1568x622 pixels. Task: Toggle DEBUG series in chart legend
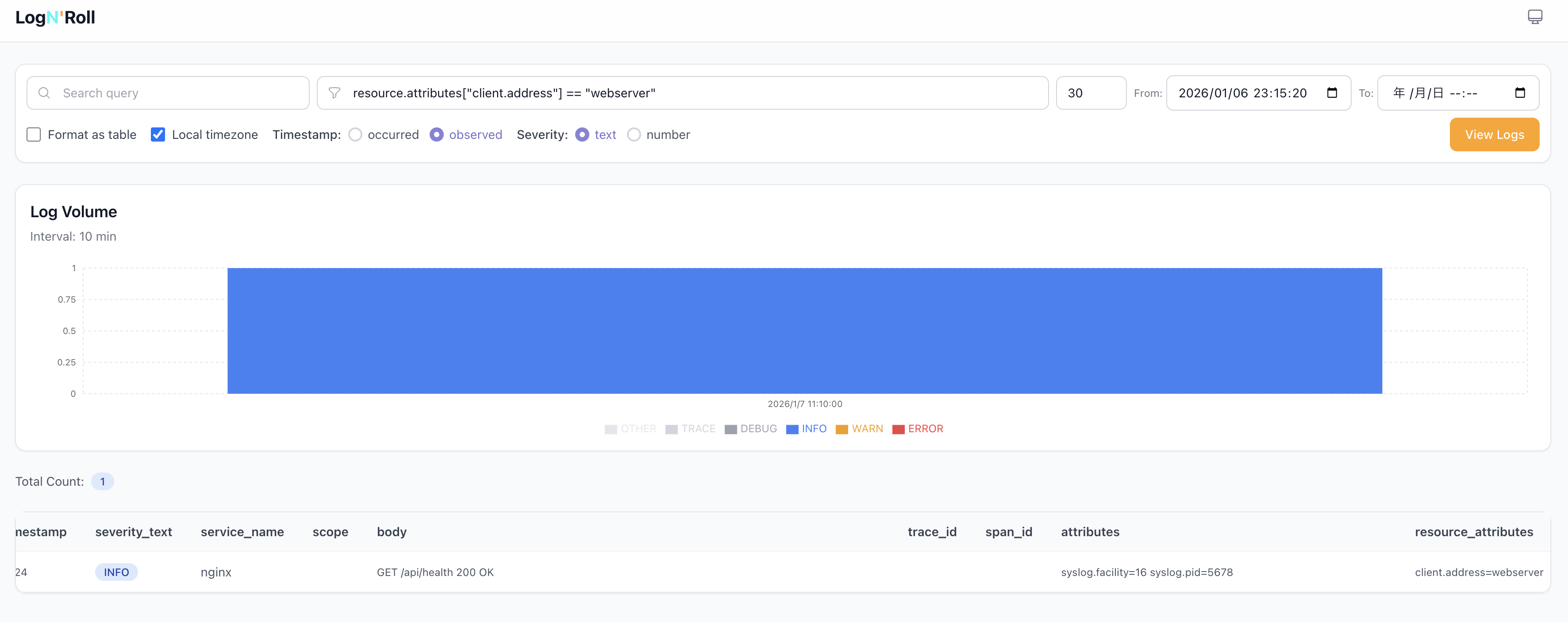tap(750, 429)
